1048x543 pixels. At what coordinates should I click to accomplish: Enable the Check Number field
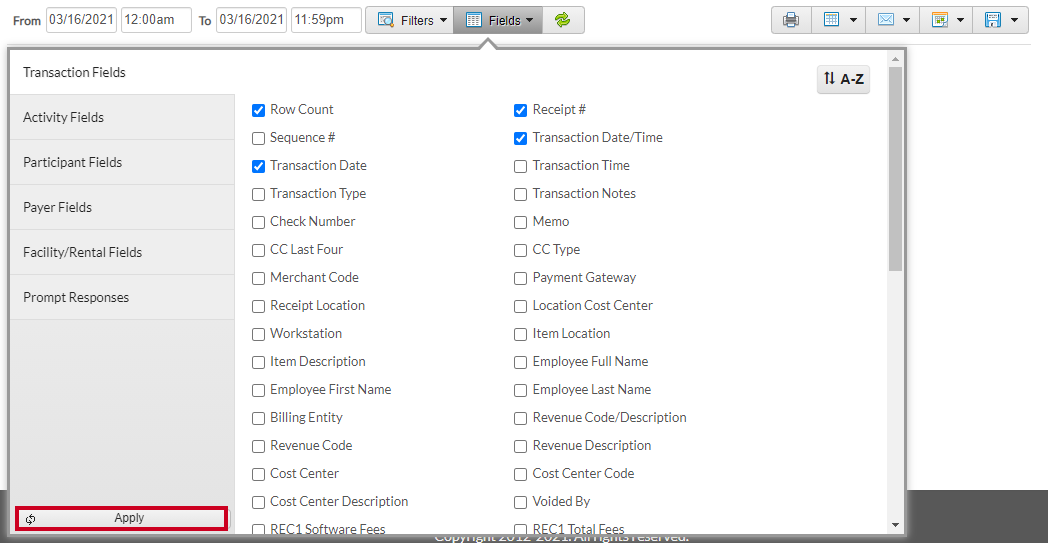[x=259, y=223]
